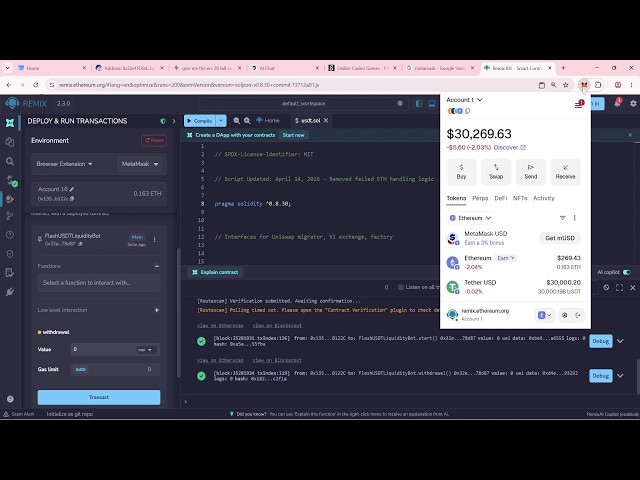Maximize the Remix terminal panel

(x=620, y=287)
